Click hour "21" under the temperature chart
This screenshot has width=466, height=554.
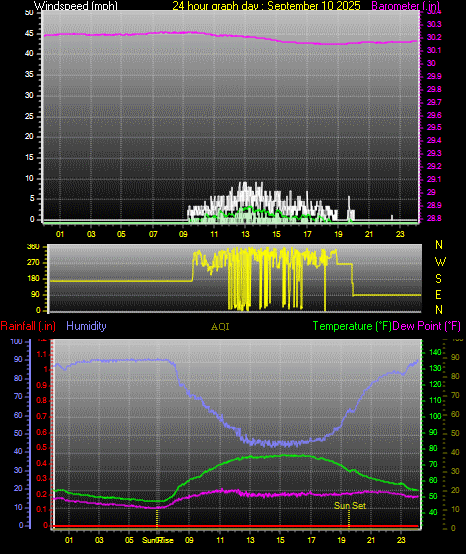point(371,540)
